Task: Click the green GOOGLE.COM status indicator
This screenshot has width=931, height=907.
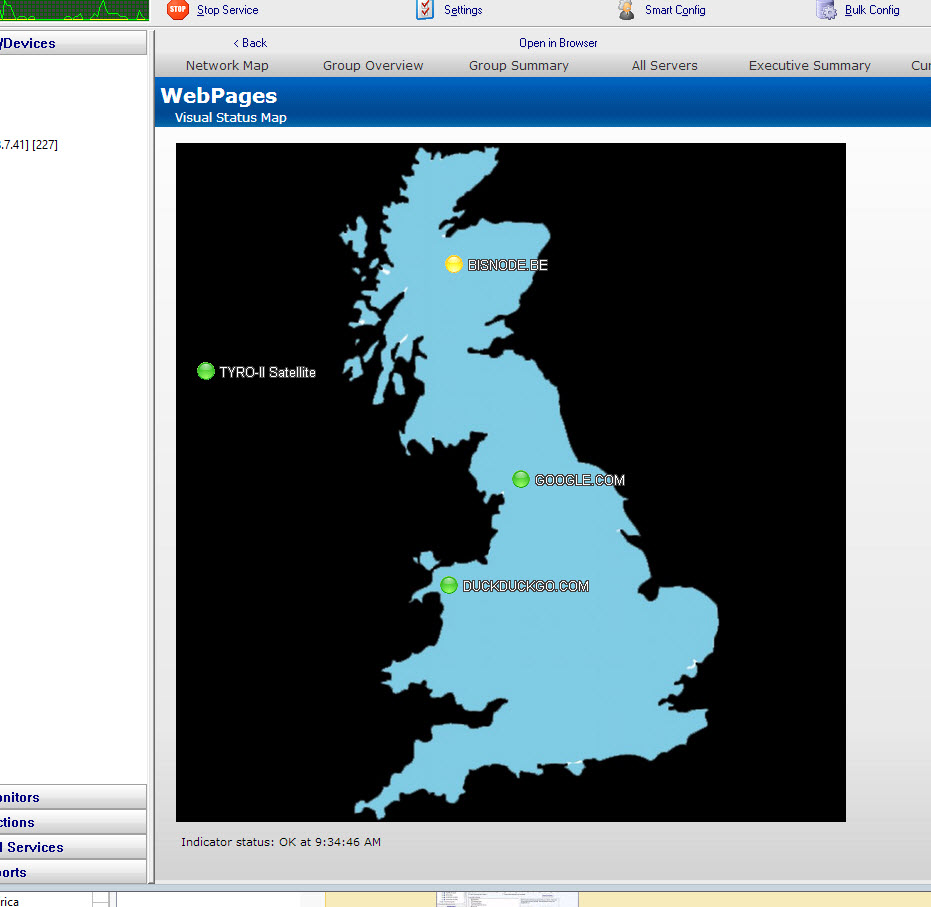Action: point(521,479)
